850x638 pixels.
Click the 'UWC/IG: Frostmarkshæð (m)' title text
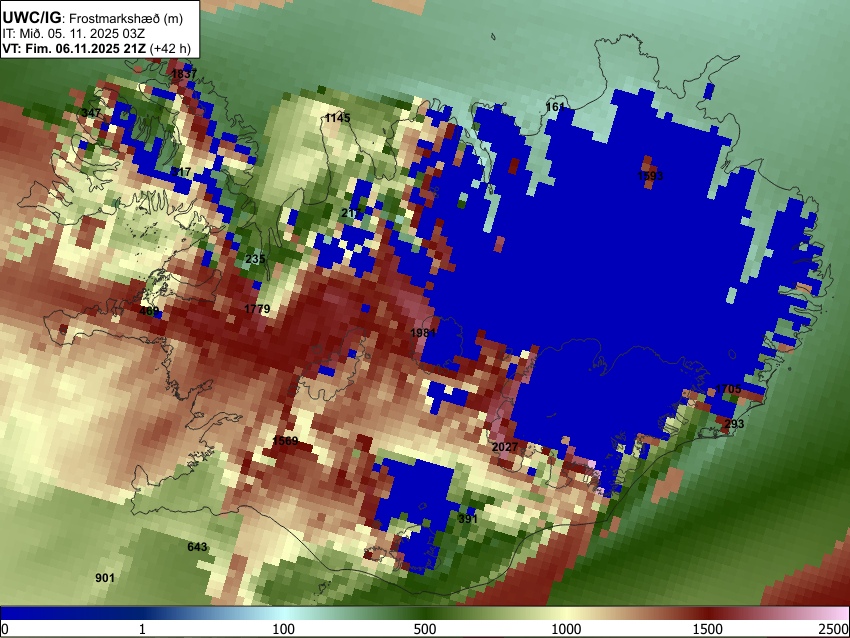93,18
